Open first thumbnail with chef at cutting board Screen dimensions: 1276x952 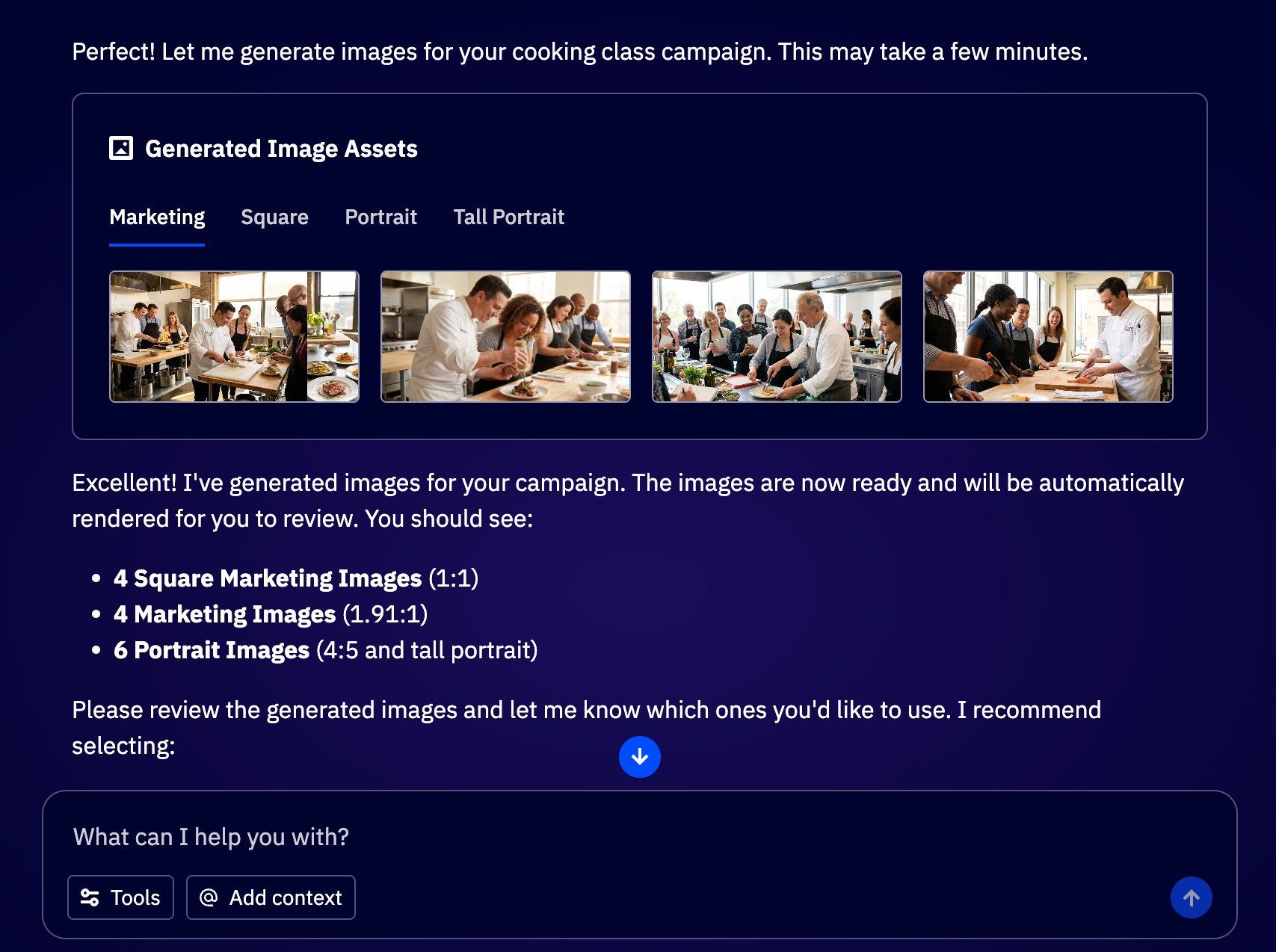coord(234,336)
